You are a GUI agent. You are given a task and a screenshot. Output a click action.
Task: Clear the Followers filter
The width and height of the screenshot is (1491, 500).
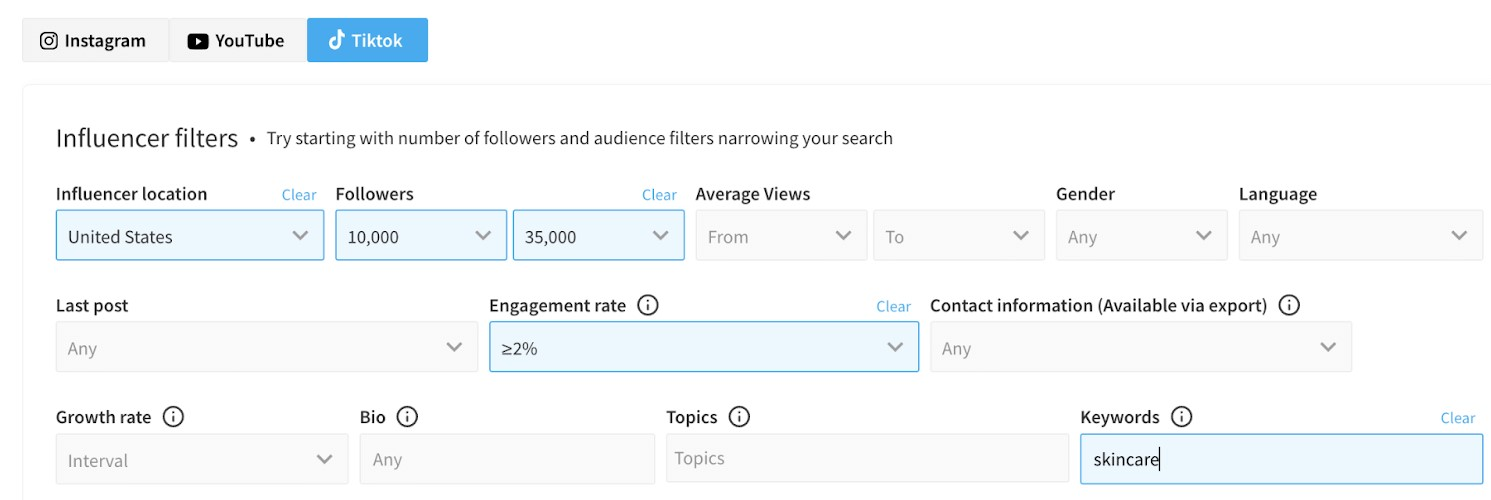pyautogui.click(x=659, y=195)
